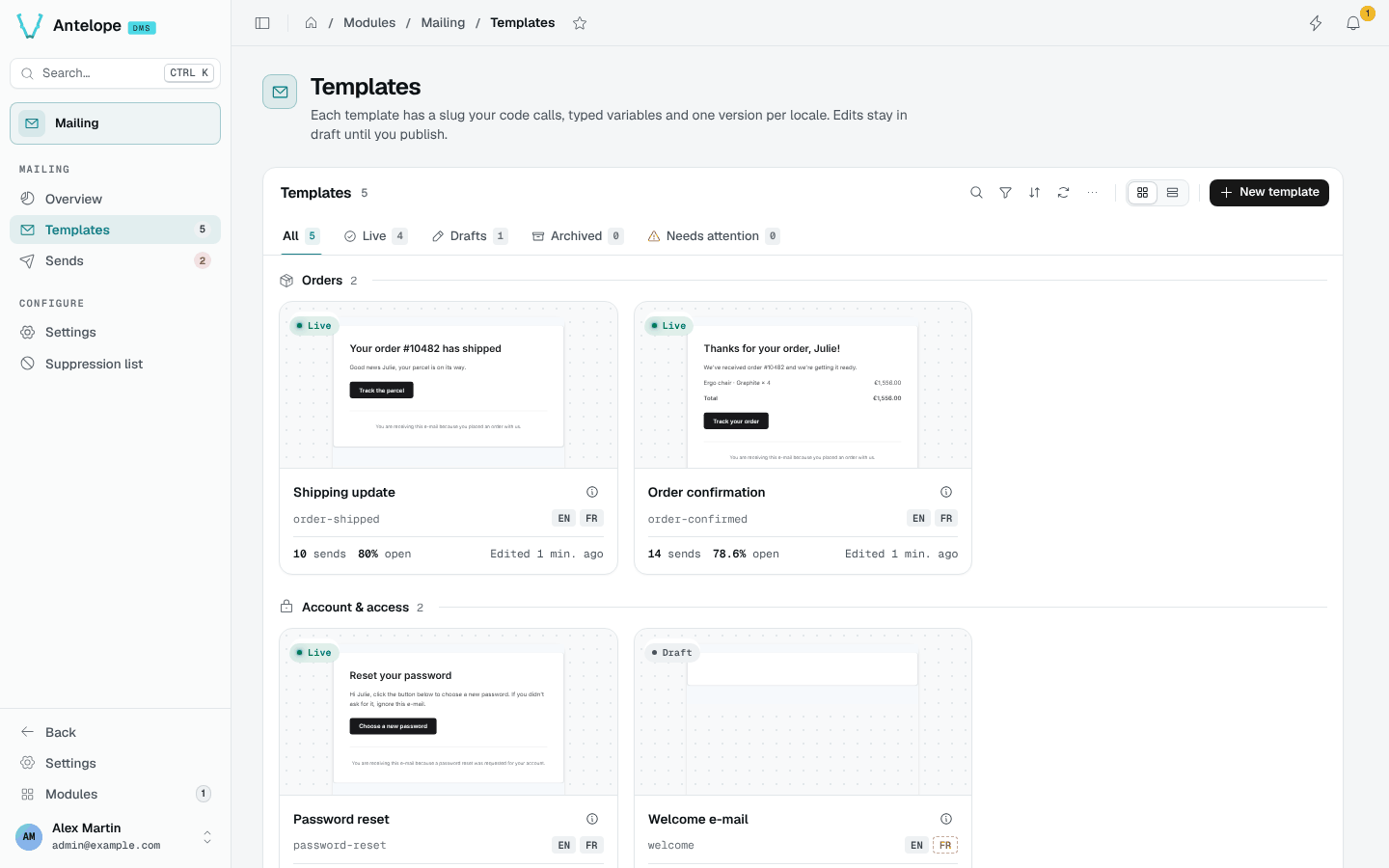
Task: Click the Templates page envelope icon
Action: coord(280,92)
